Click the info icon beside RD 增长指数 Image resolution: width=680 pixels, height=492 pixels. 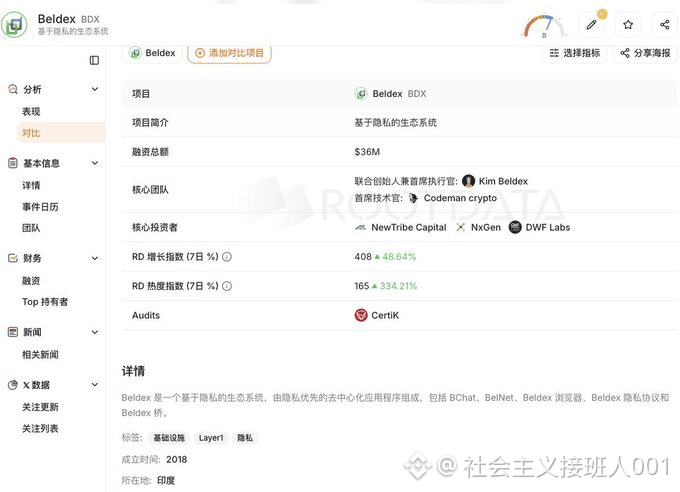227,257
